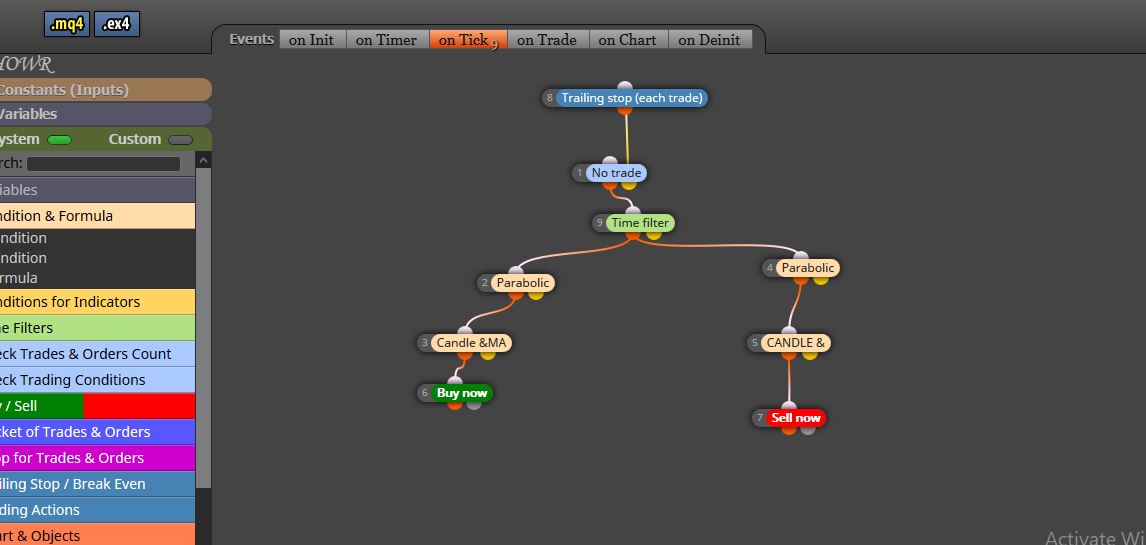Image resolution: width=1146 pixels, height=545 pixels.
Task: Select Parabolic block number 4
Action: [x=808, y=268]
